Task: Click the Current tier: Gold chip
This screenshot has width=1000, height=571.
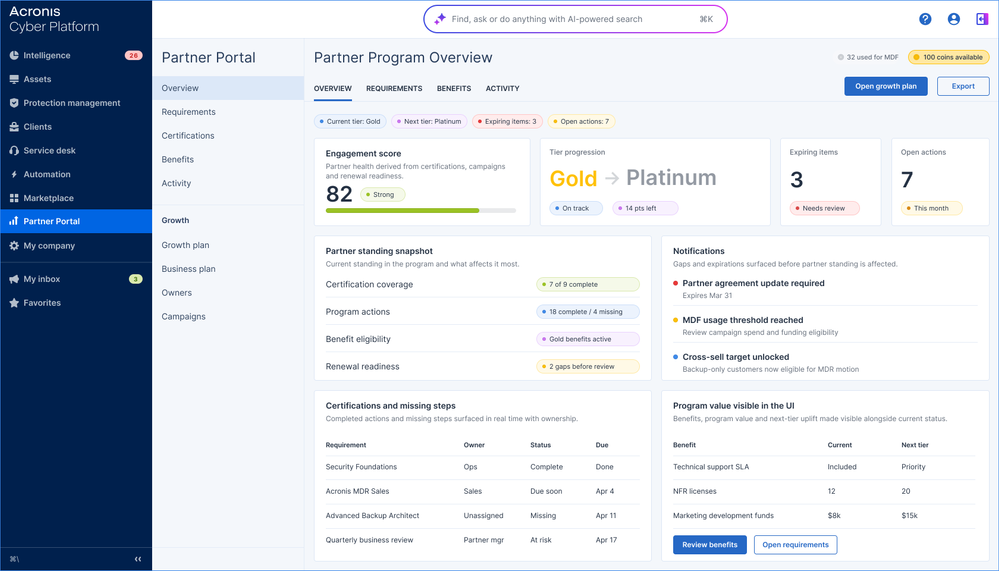Action: pyautogui.click(x=350, y=121)
